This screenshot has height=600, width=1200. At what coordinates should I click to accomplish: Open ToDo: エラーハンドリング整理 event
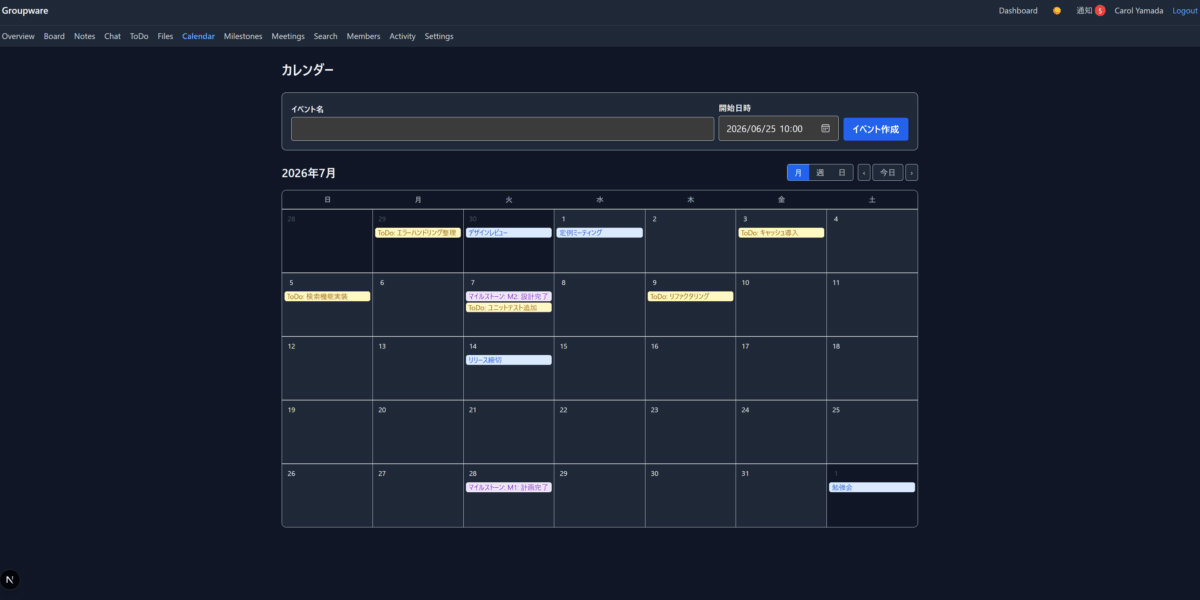coord(417,233)
